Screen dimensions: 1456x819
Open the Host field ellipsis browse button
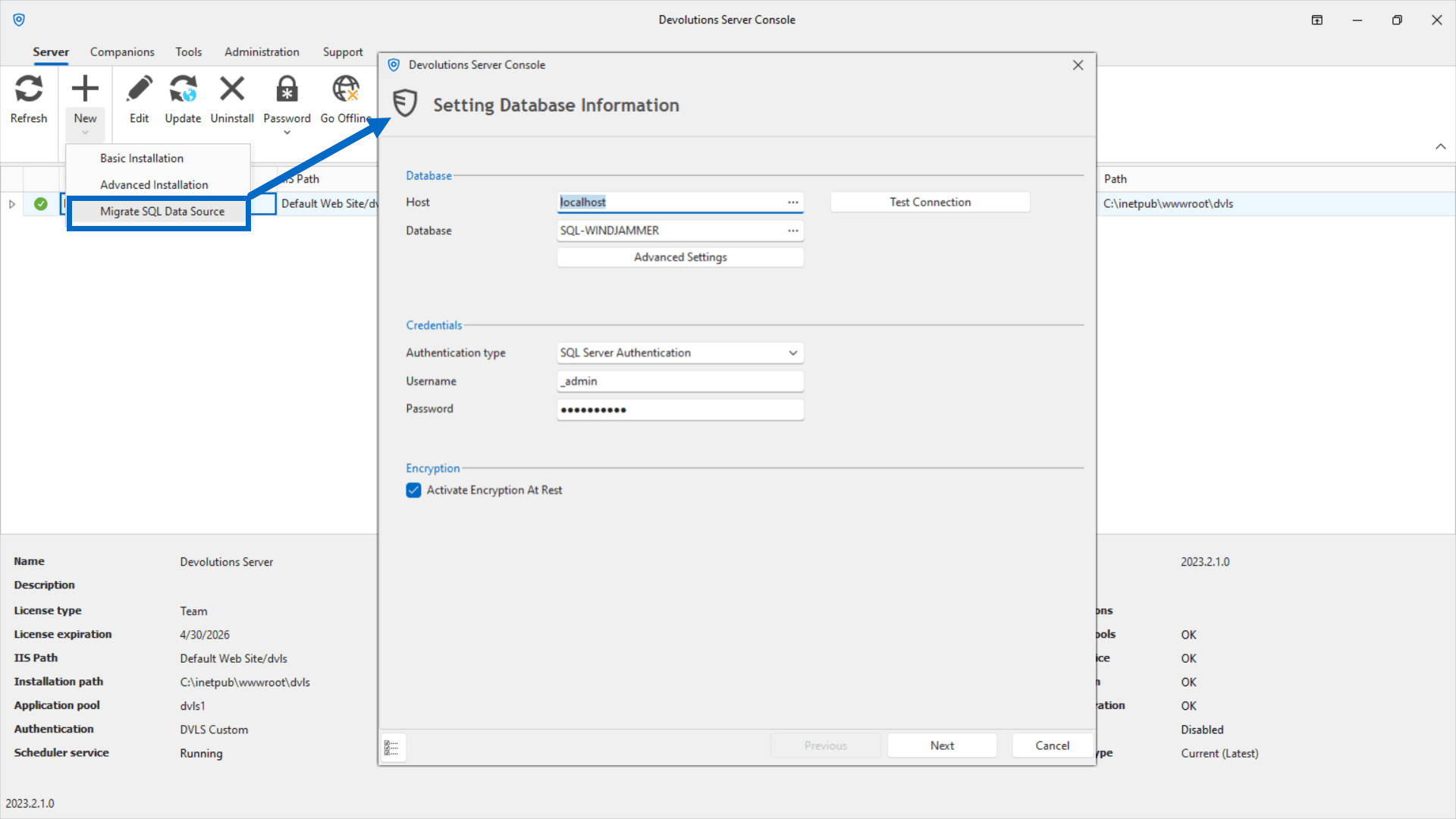[792, 202]
